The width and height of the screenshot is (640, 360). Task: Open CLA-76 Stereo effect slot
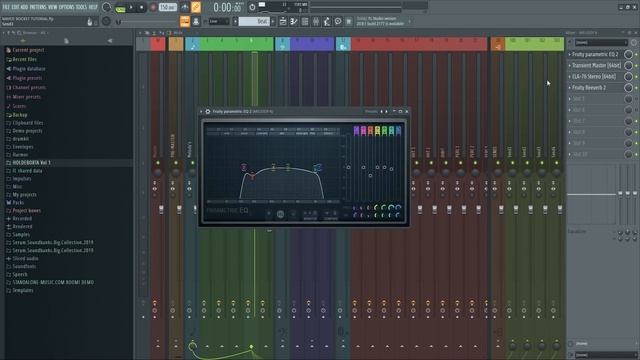coord(593,76)
